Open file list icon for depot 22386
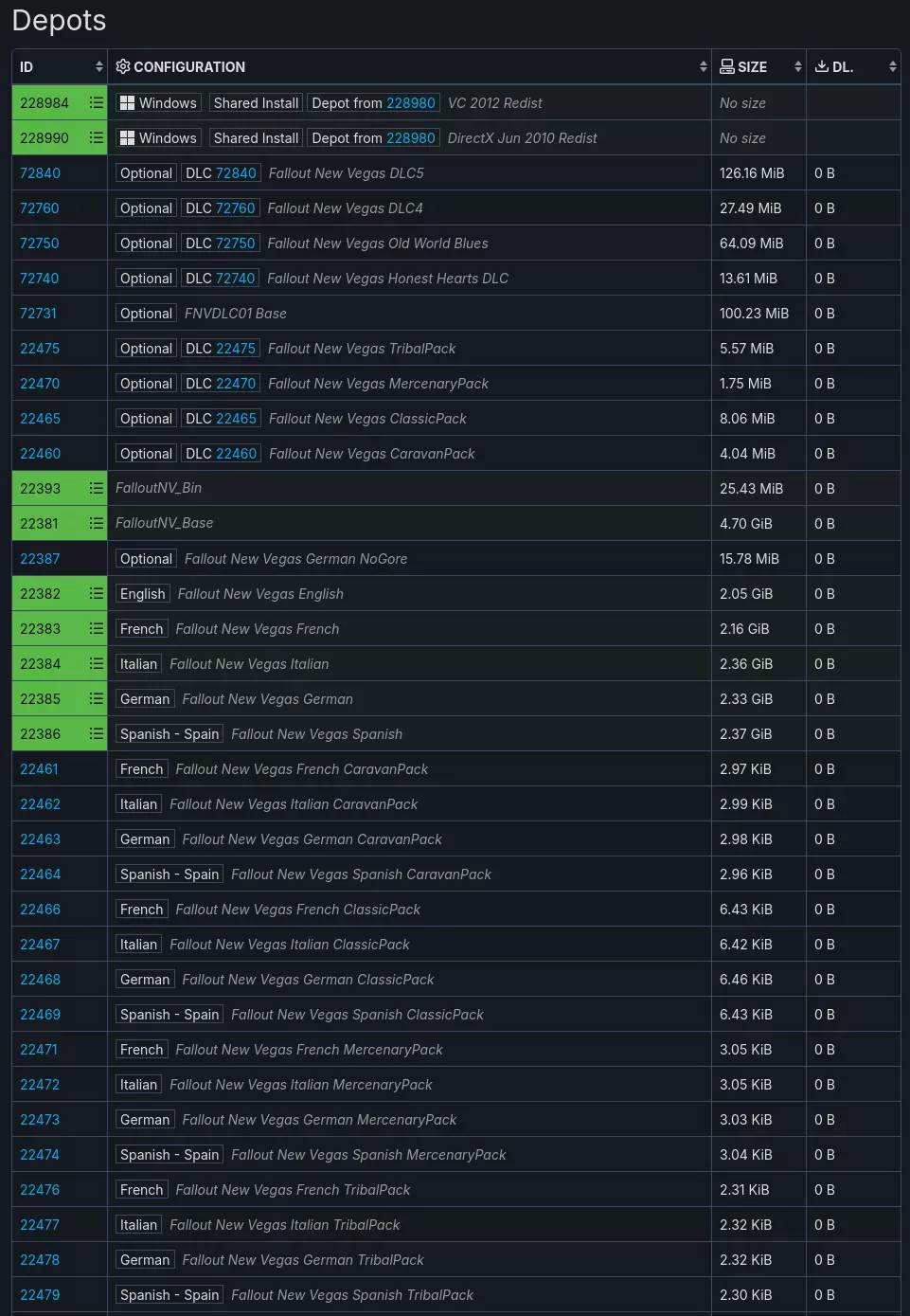This screenshot has height=1316, width=910. click(x=96, y=733)
